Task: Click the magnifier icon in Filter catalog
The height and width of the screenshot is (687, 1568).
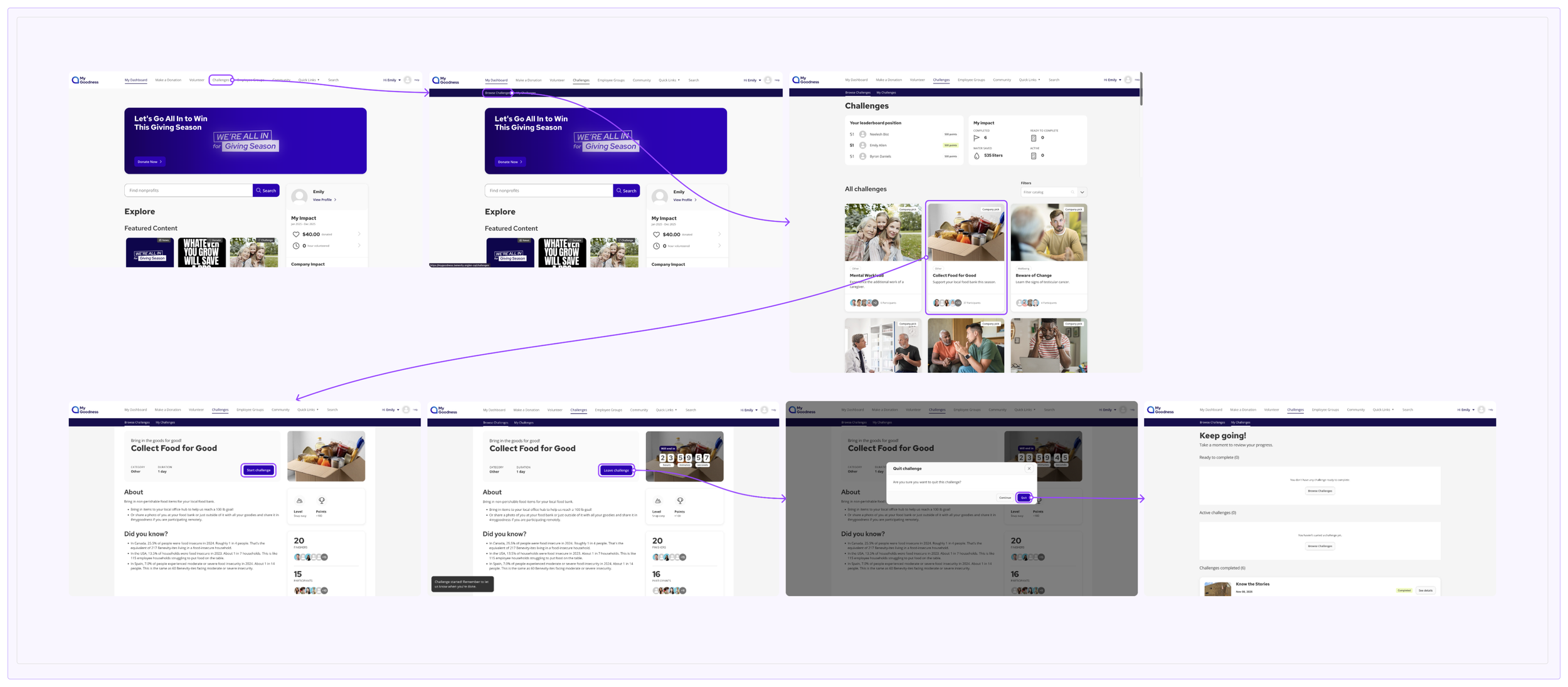Action: [x=1073, y=192]
